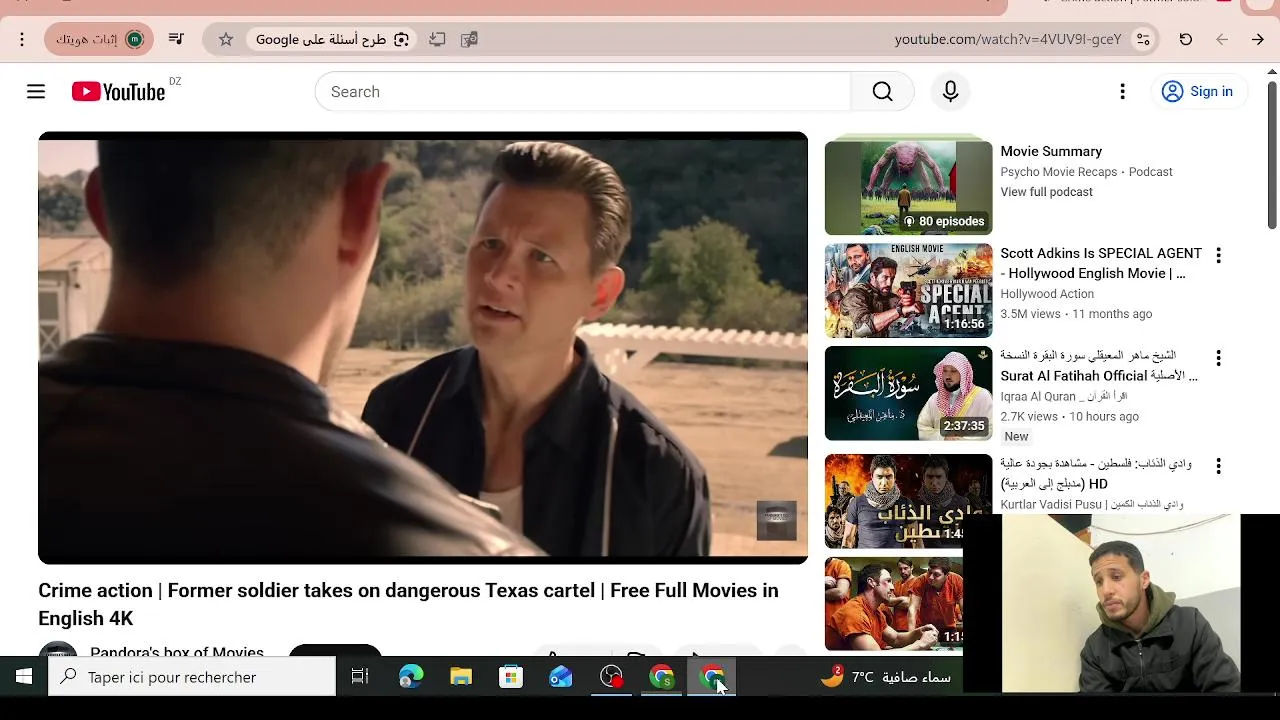Select the youtube.com URL in address bar
This screenshot has width=1280, height=720.
pos(1008,39)
